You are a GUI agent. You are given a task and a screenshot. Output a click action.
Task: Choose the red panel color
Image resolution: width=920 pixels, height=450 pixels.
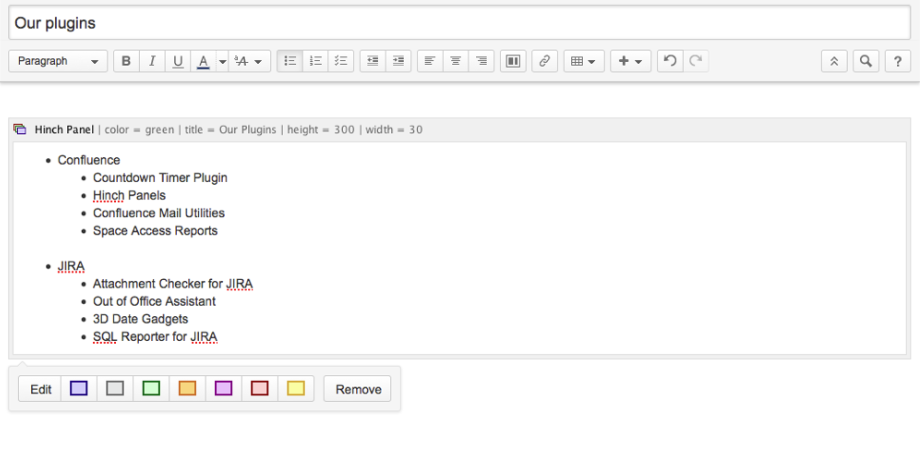[260, 388]
